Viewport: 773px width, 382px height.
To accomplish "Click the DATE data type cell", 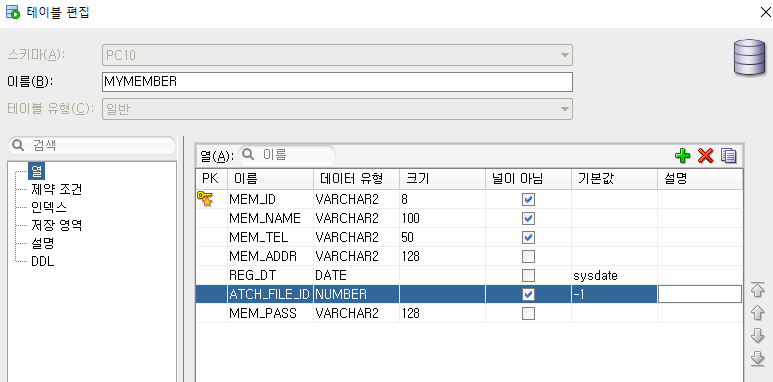I will click(x=356, y=275).
